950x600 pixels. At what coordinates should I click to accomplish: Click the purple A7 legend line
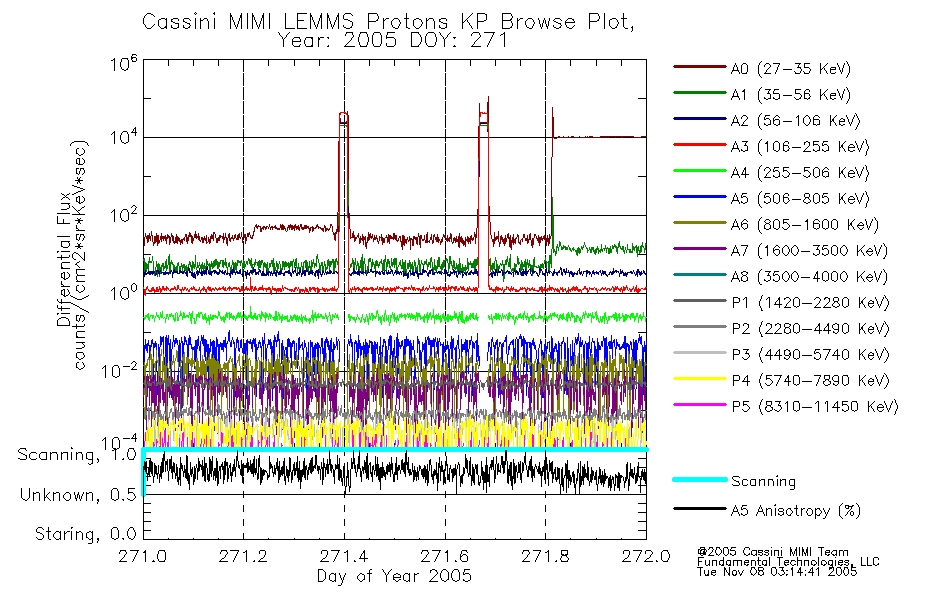coord(699,248)
